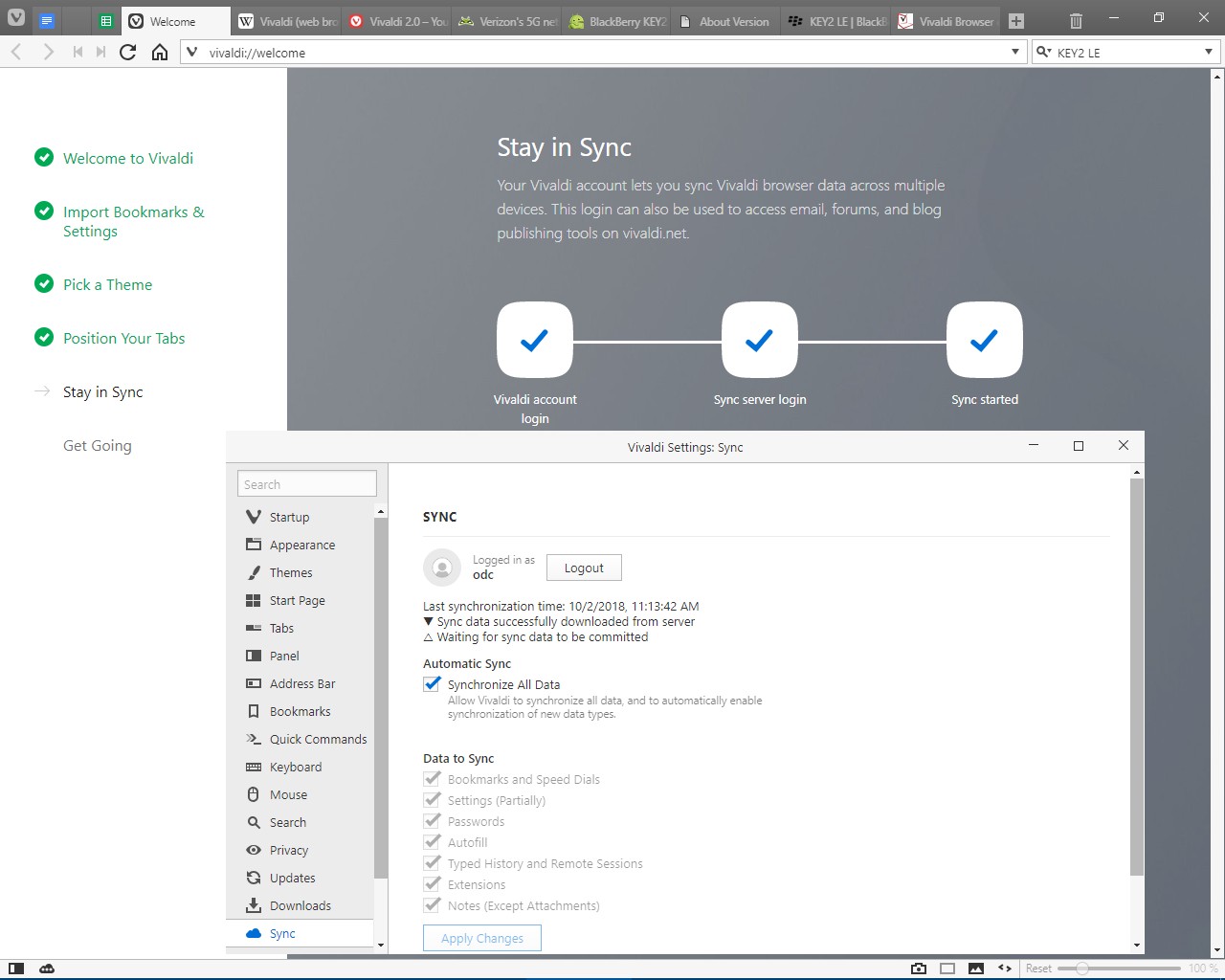This screenshot has width=1225, height=980.
Task: Toggle Bookmarks and Speed Dials checkbox
Action: (433, 778)
